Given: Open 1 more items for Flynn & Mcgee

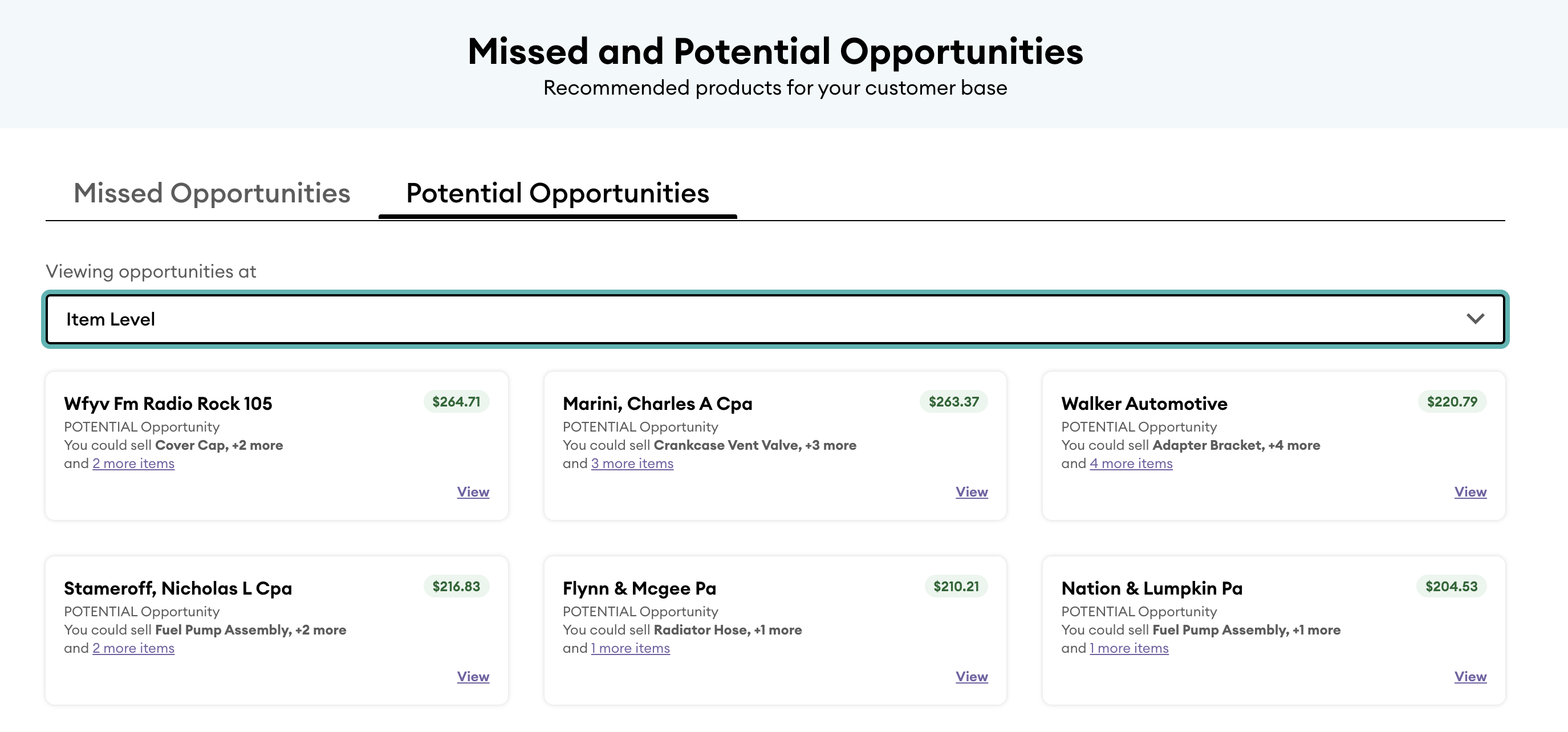Looking at the screenshot, I should (x=630, y=649).
